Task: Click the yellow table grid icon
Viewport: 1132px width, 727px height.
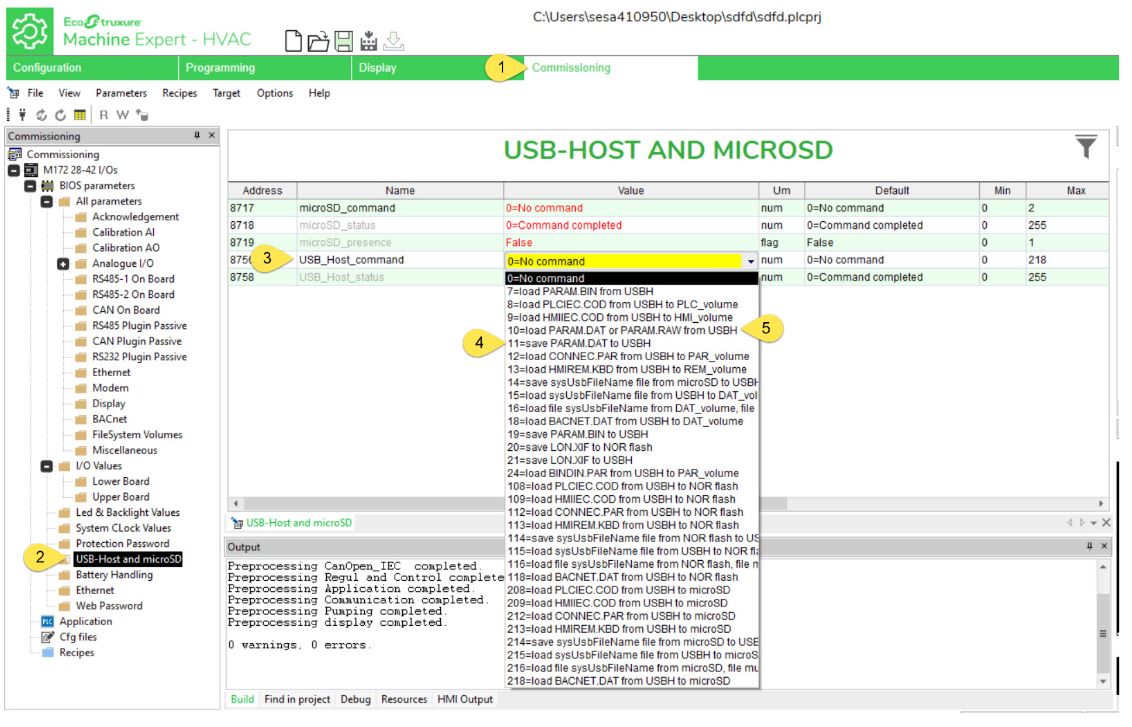Action: (x=79, y=115)
